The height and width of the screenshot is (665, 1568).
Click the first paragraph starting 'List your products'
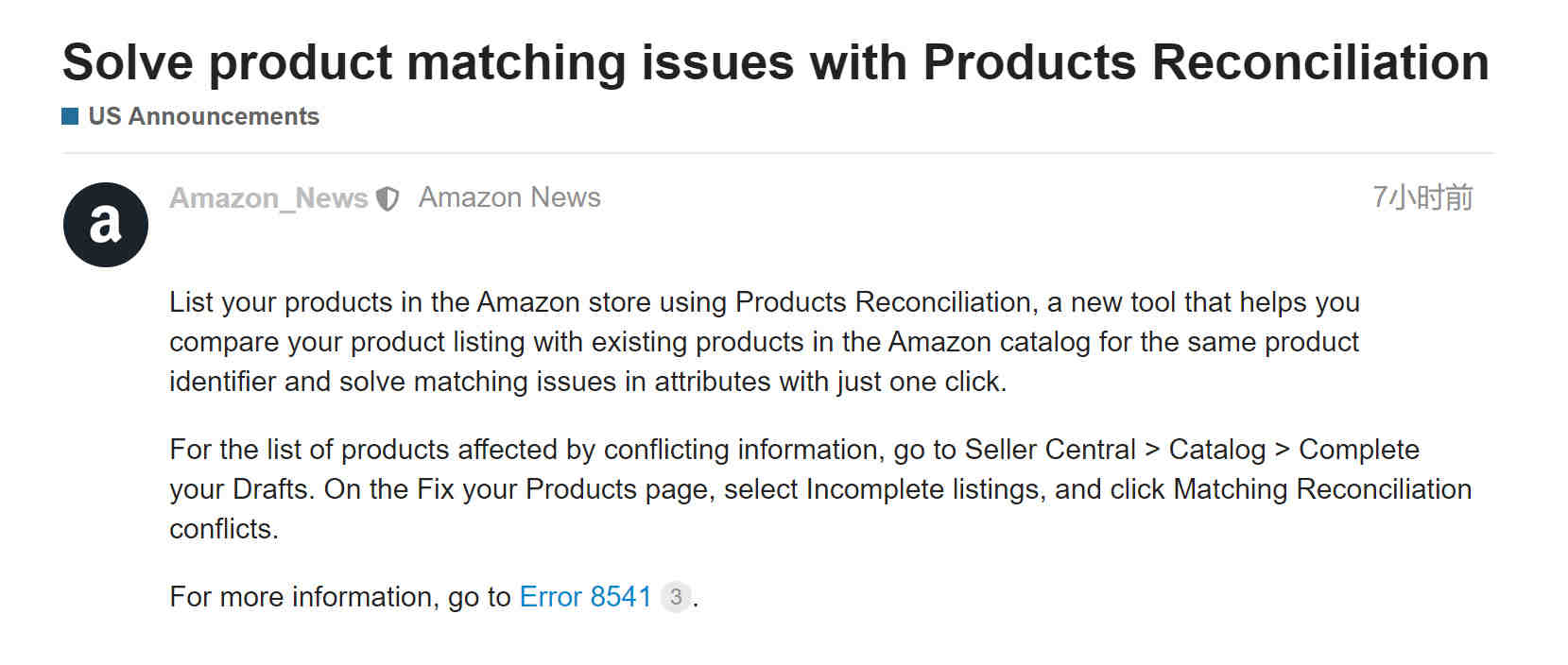coord(765,342)
